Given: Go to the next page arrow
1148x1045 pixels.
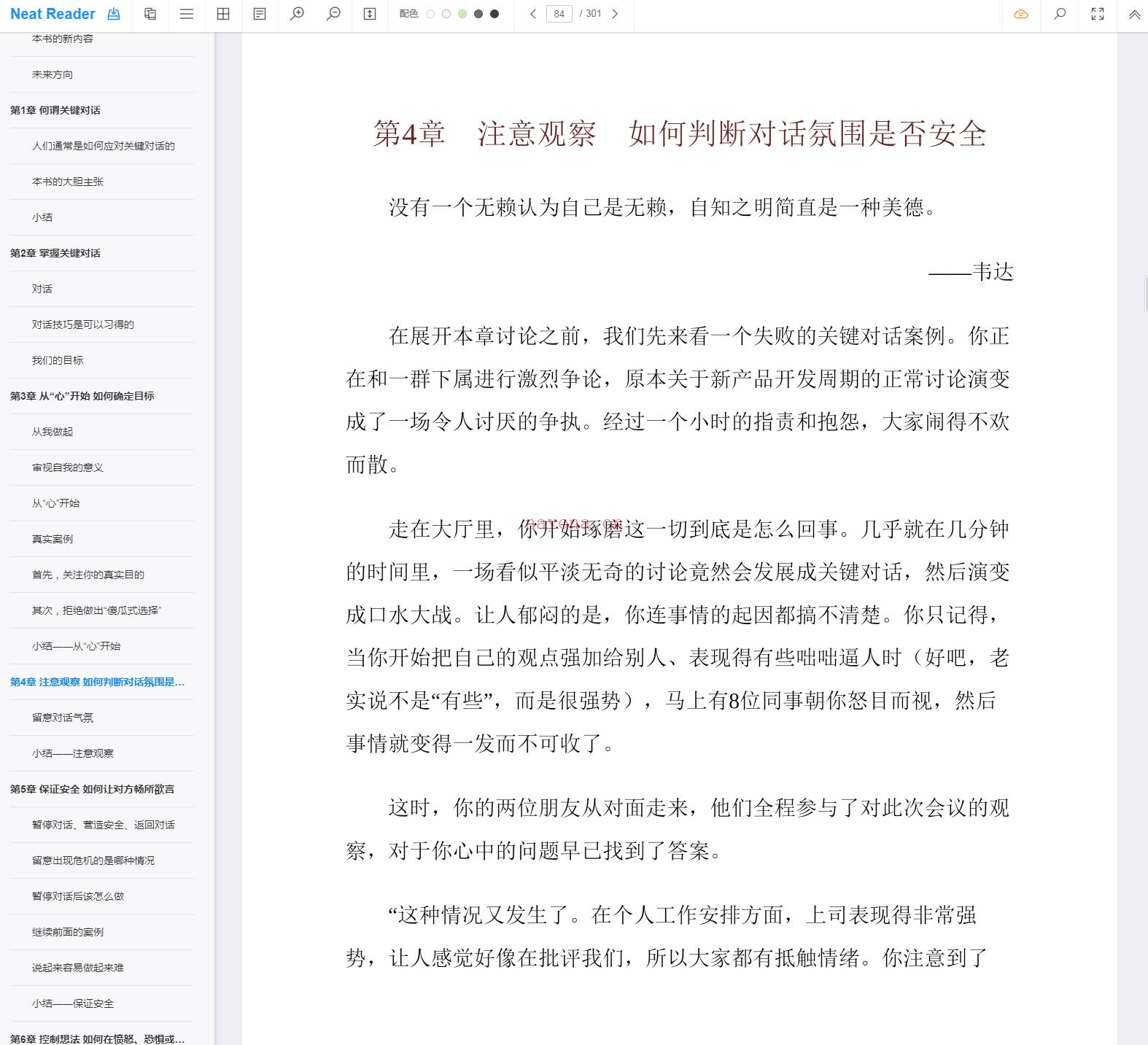Looking at the screenshot, I should [x=615, y=14].
